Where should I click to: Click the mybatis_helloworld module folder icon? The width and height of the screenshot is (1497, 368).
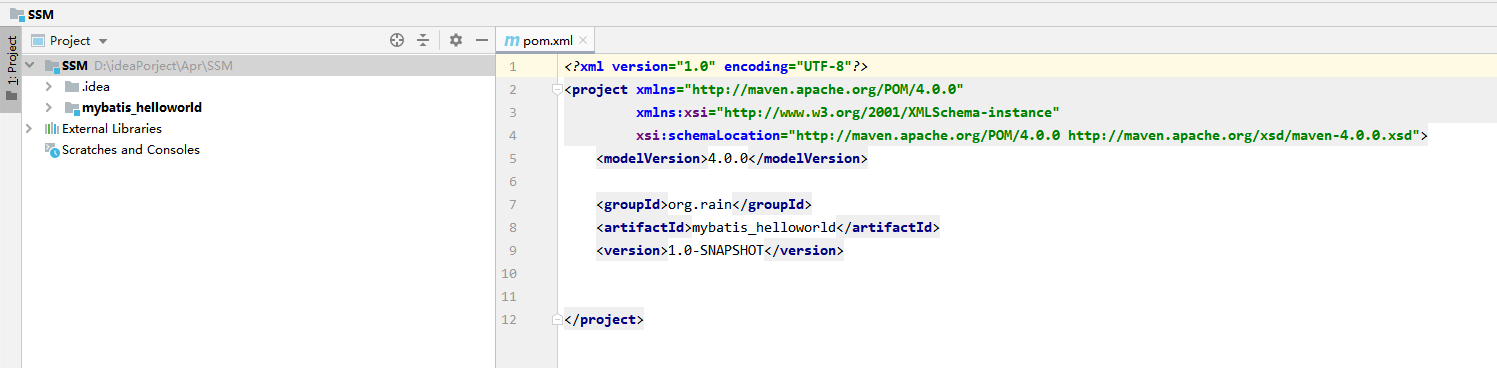pyautogui.click(x=72, y=107)
